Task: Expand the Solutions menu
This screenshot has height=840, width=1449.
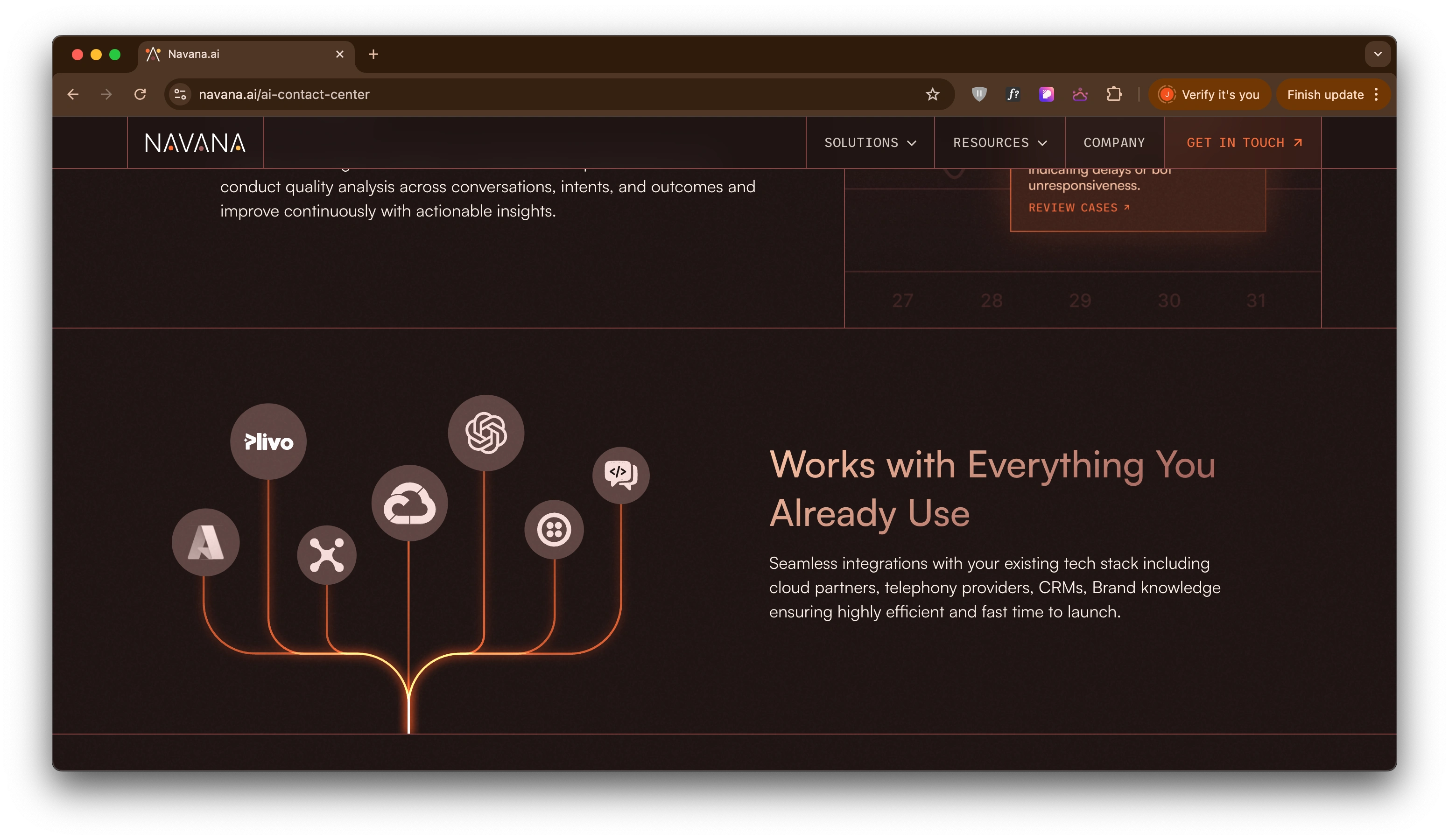Action: [870, 143]
